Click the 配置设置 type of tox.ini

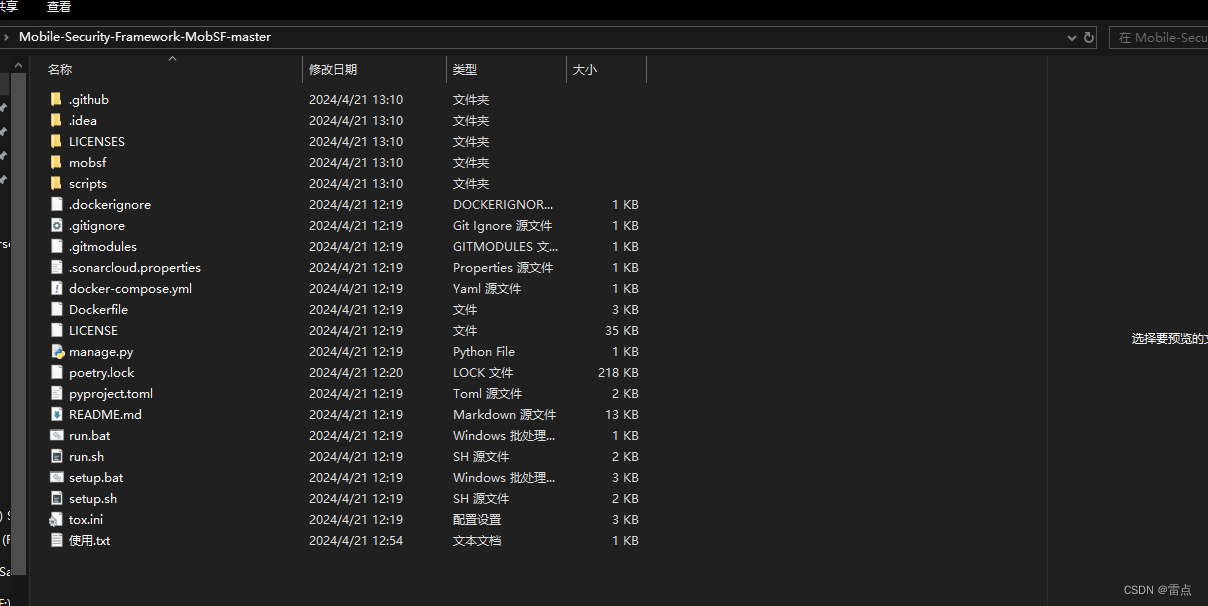pos(477,519)
